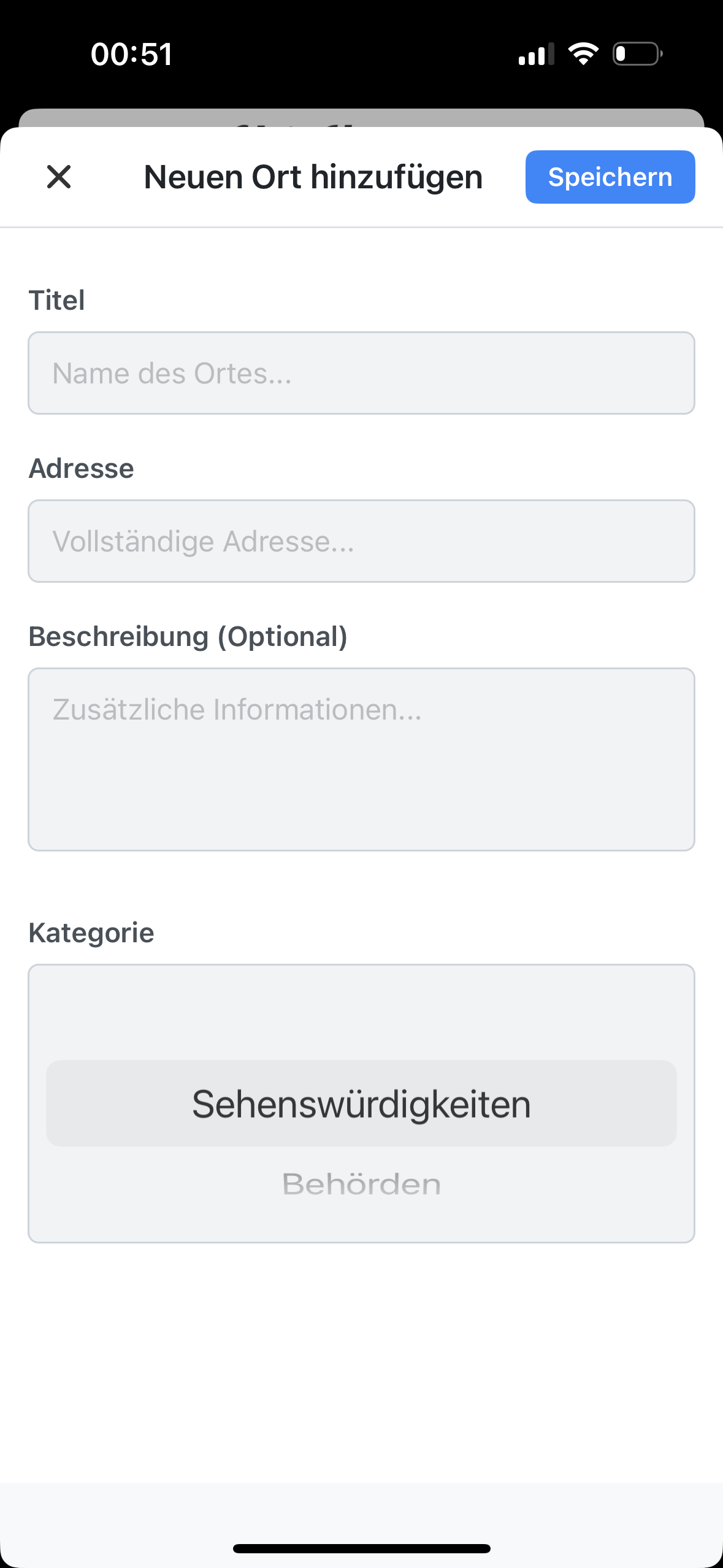
Task: Tap the battery indicator icon
Action: [x=637, y=54]
